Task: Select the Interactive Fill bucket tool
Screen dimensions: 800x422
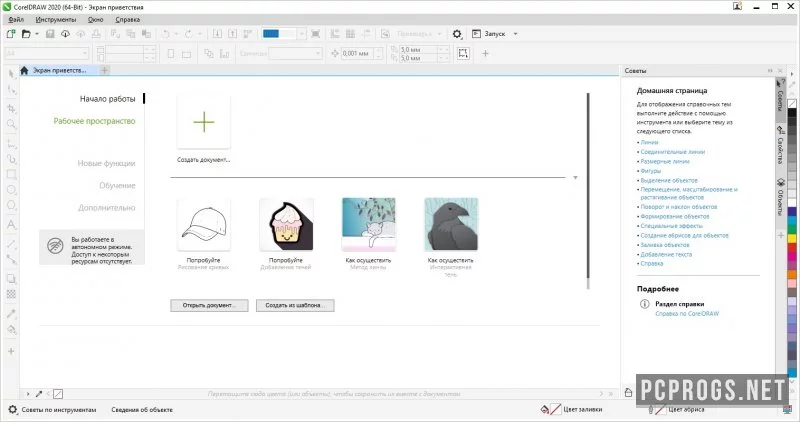Action: point(11,330)
